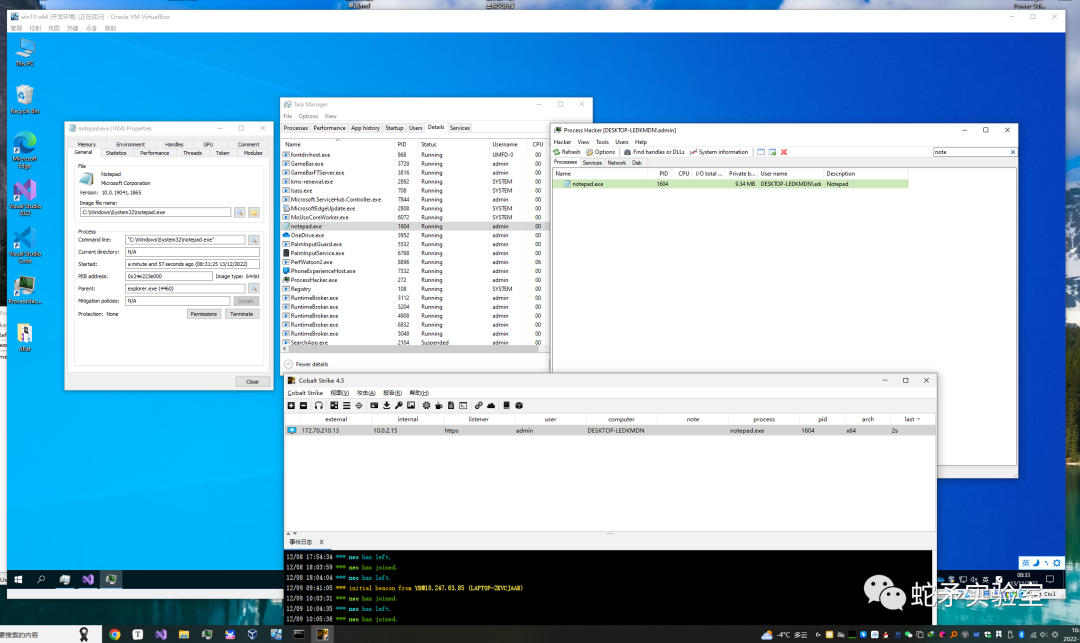Click the cube about icon in Cobalt Strike
This screenshot has height=643, width=1080.
tap(519, 405)
